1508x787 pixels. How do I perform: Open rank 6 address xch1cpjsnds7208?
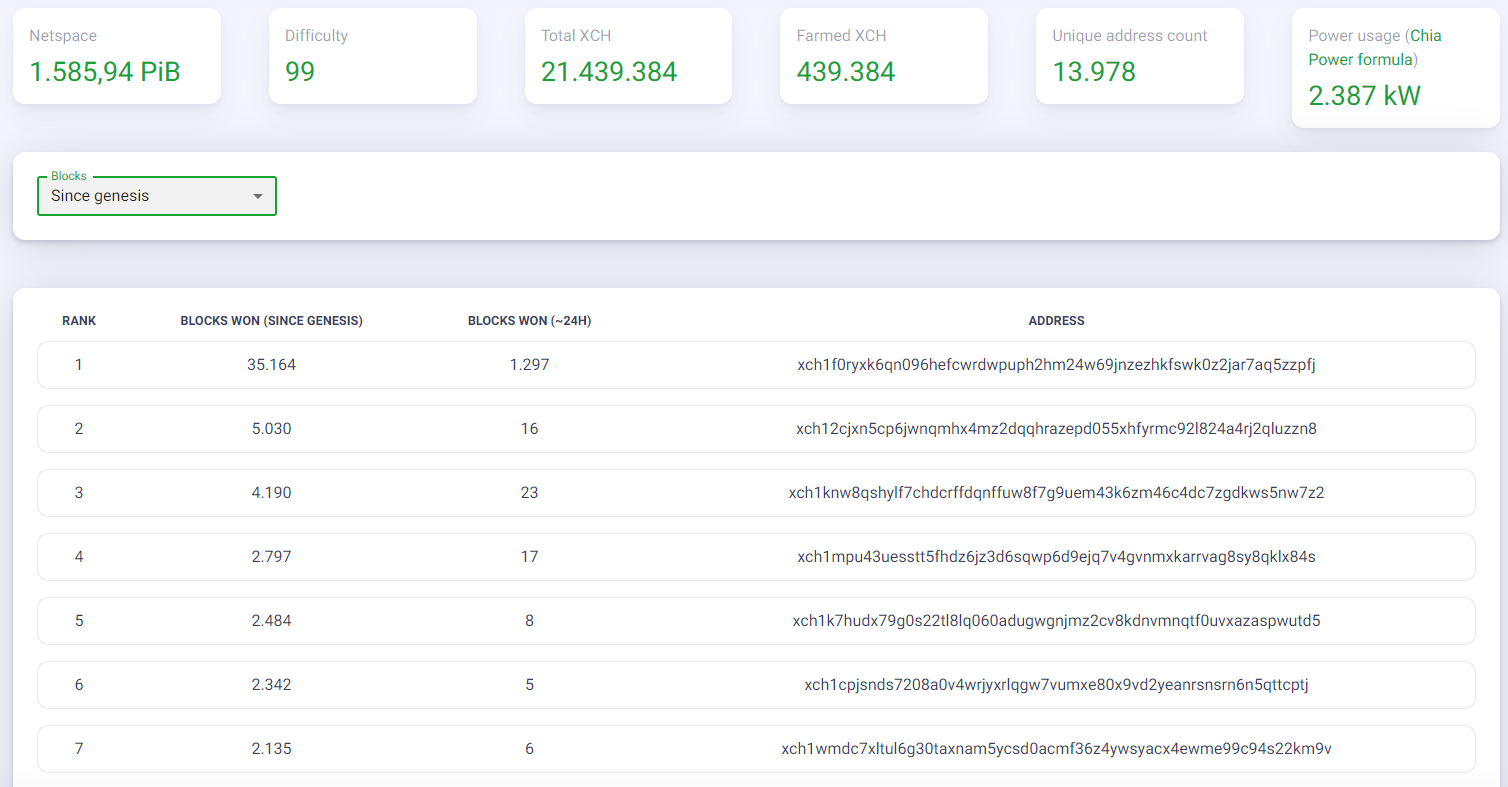(x=1056, y=685)
